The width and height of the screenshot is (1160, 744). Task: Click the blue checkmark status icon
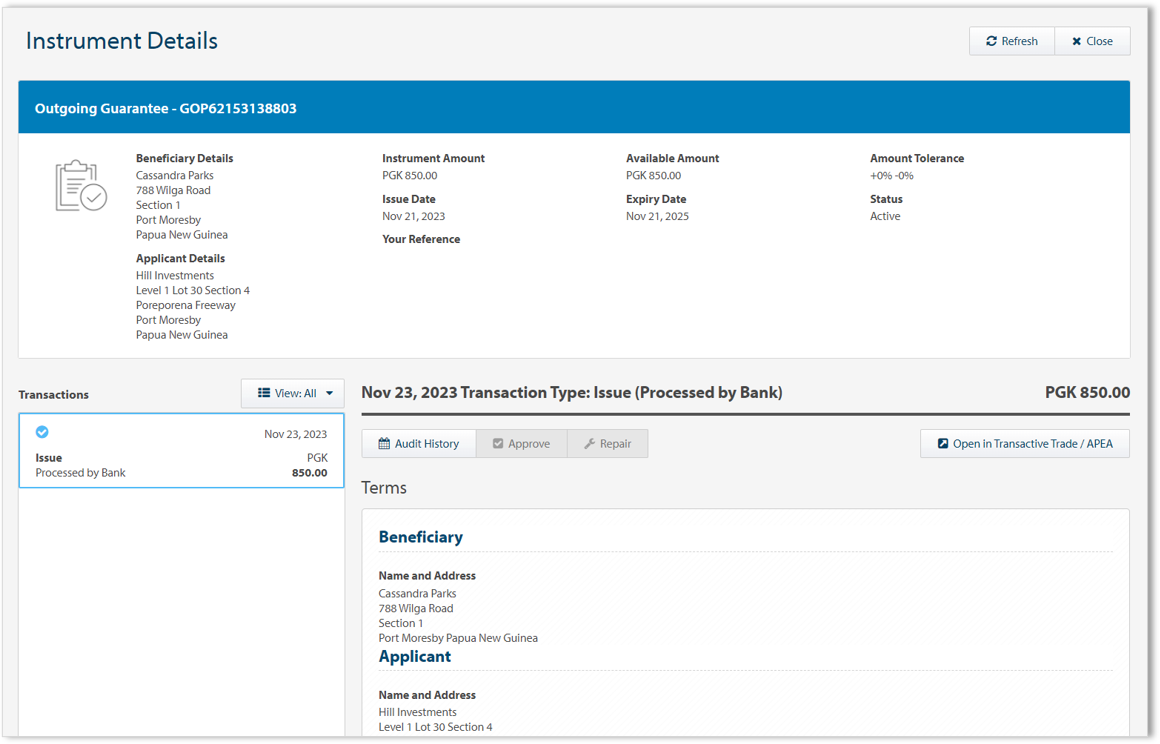pyautogui.click(x=42, y=432)
